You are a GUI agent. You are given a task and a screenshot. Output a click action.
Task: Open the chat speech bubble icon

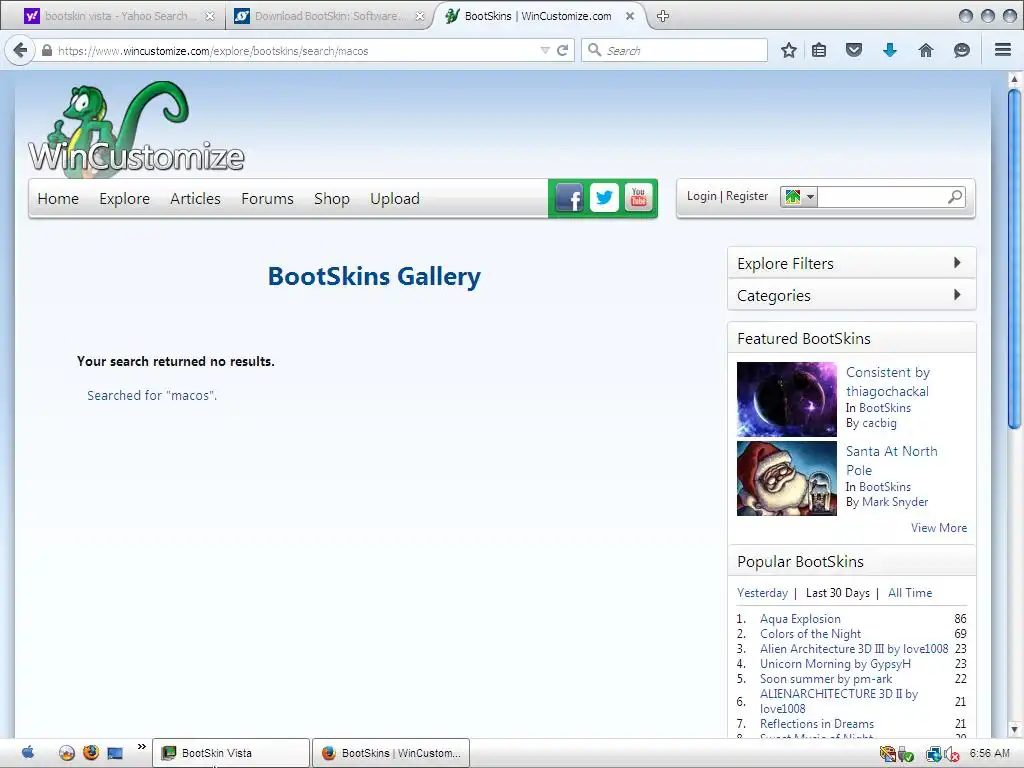(961, 50)
